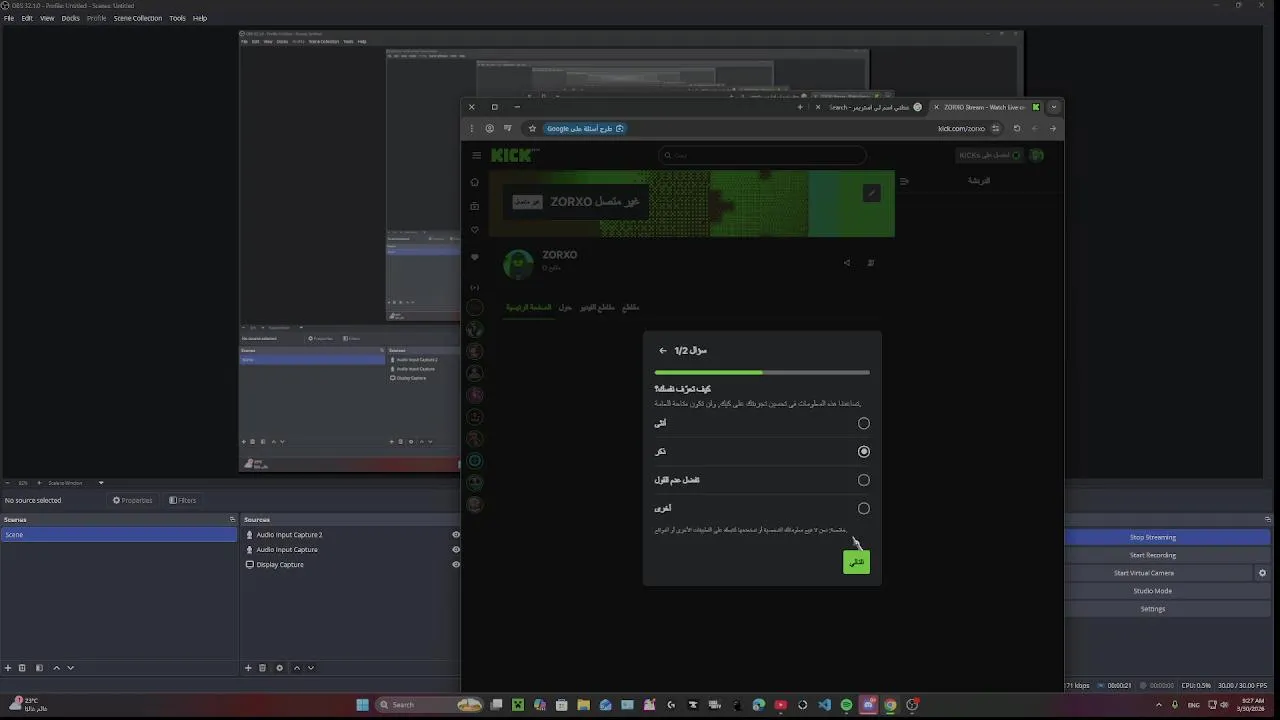Add a new scene with plus icon
This screenshot has width=1280, height=720.
8,668
